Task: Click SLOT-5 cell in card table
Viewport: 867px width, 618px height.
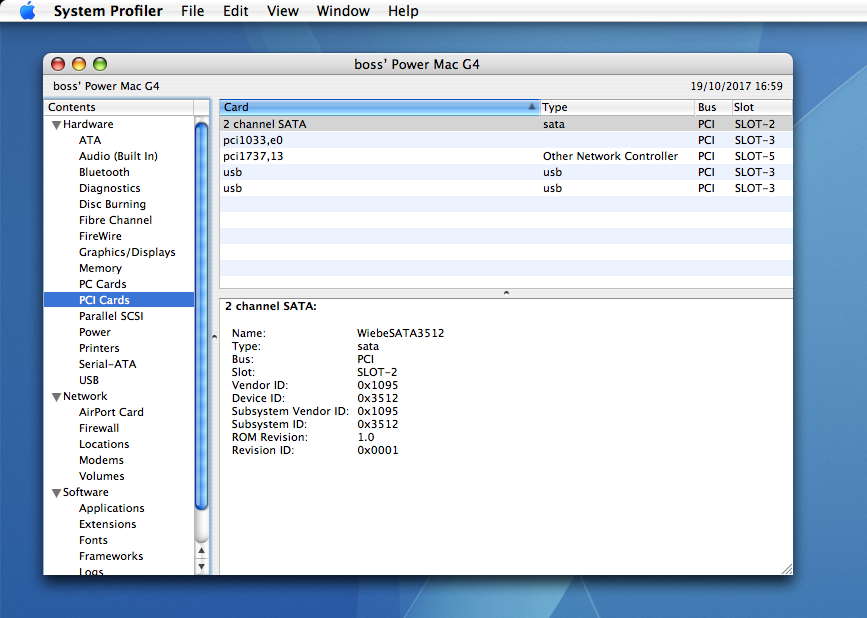Action: pos(754,156)
